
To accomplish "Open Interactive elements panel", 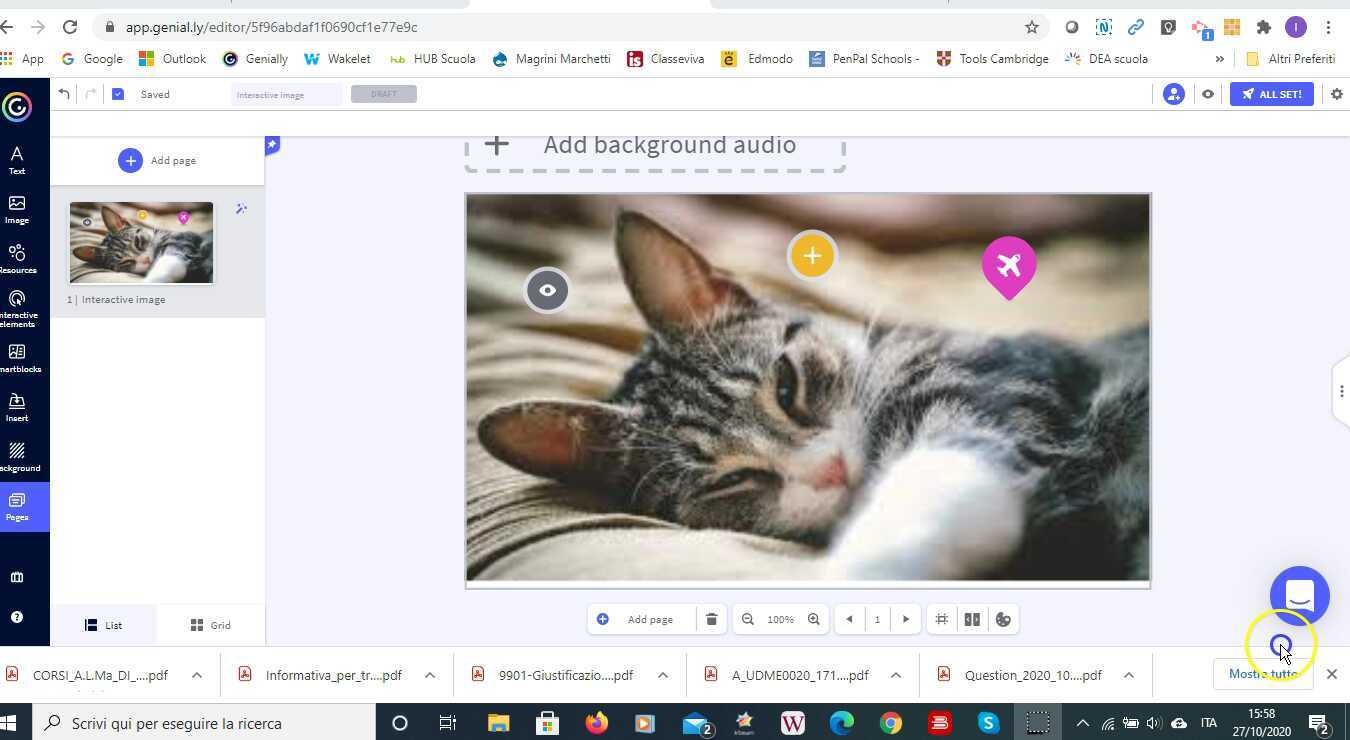I will click(17, 307).
